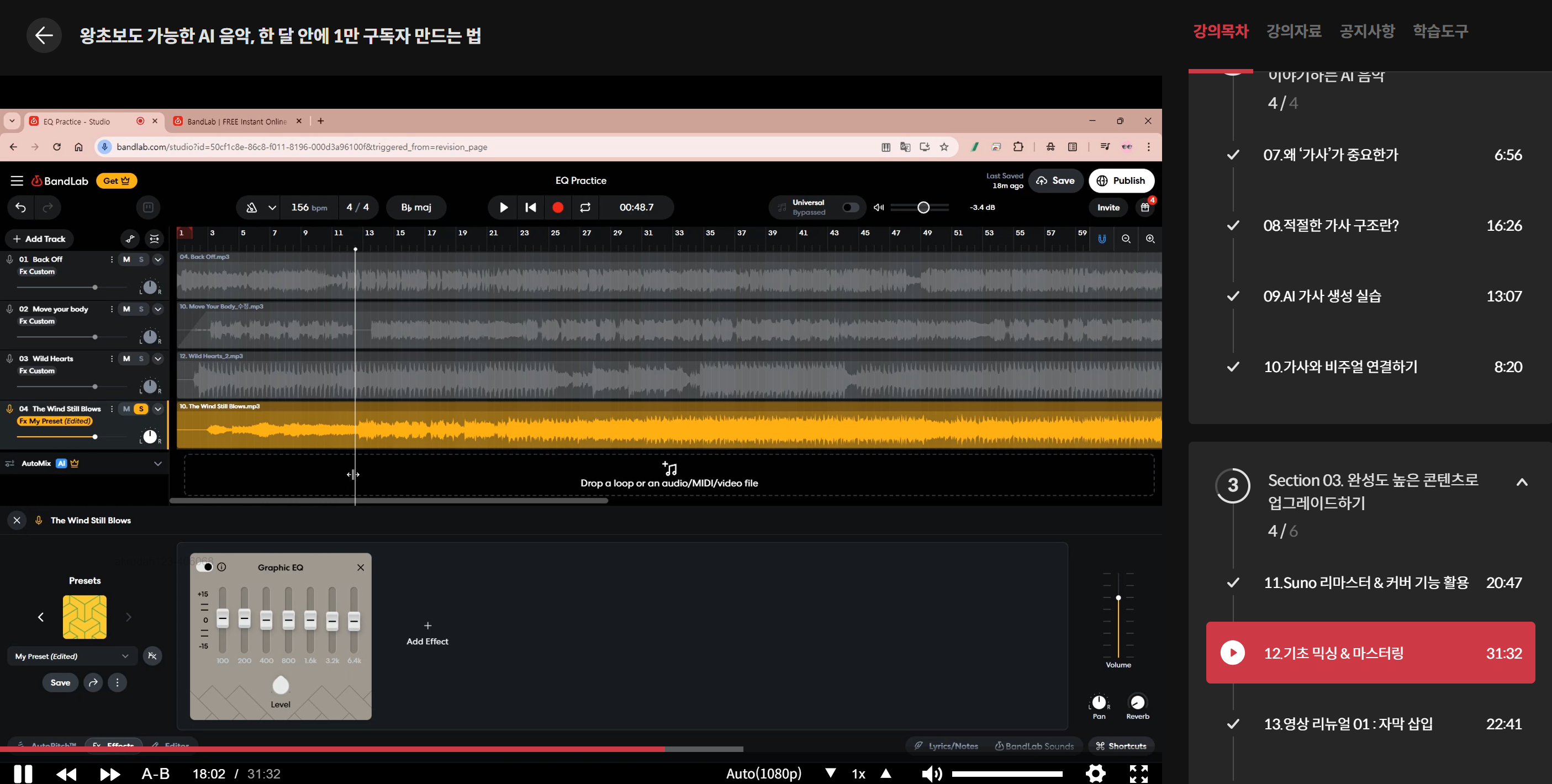Toggle the Graphic EQ power switch
Viewport: 1552px width, 784px height.
coord(205,567)
